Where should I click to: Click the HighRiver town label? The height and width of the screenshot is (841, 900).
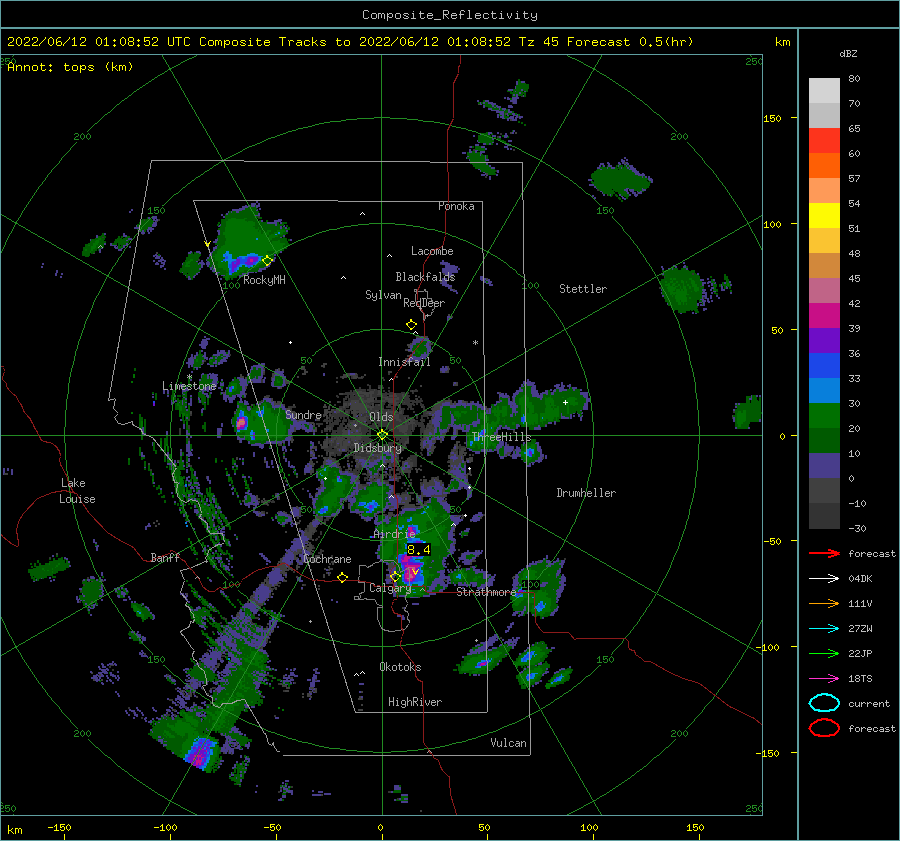(x=415, y=702)
